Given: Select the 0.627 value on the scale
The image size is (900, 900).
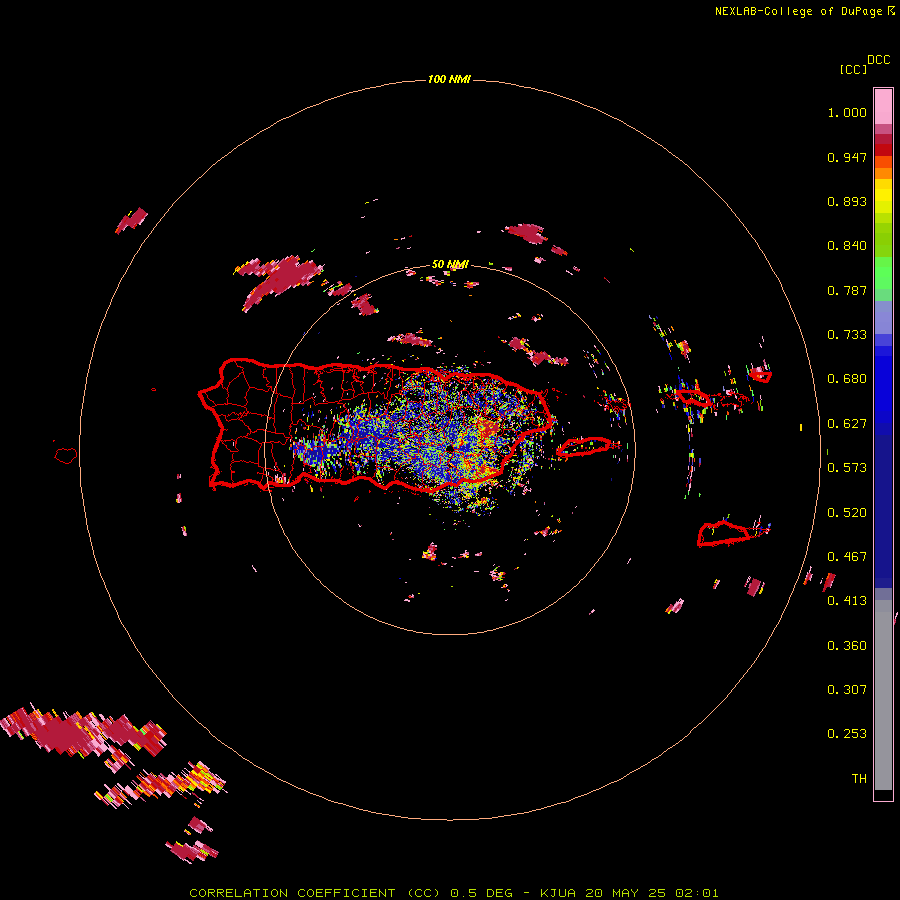Looking at the screenshot, I should click(847, 424).
